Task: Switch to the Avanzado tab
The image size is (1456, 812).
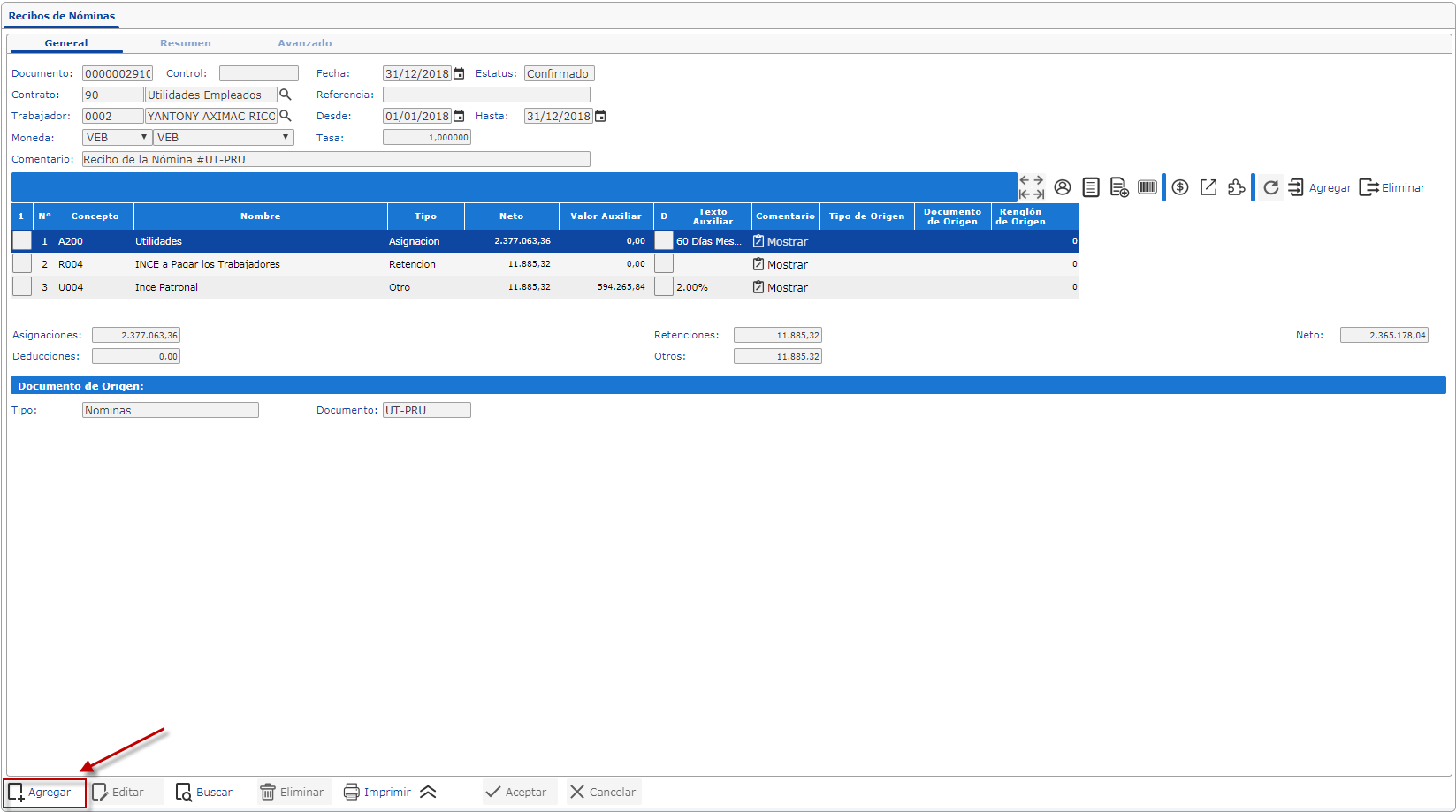Action: point(305,43)
